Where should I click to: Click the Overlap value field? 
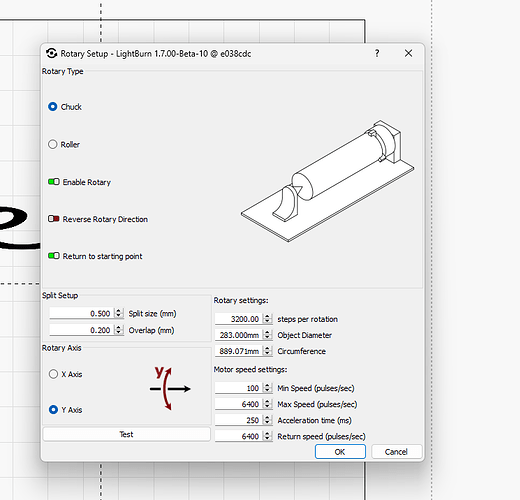tap(82, 330)
